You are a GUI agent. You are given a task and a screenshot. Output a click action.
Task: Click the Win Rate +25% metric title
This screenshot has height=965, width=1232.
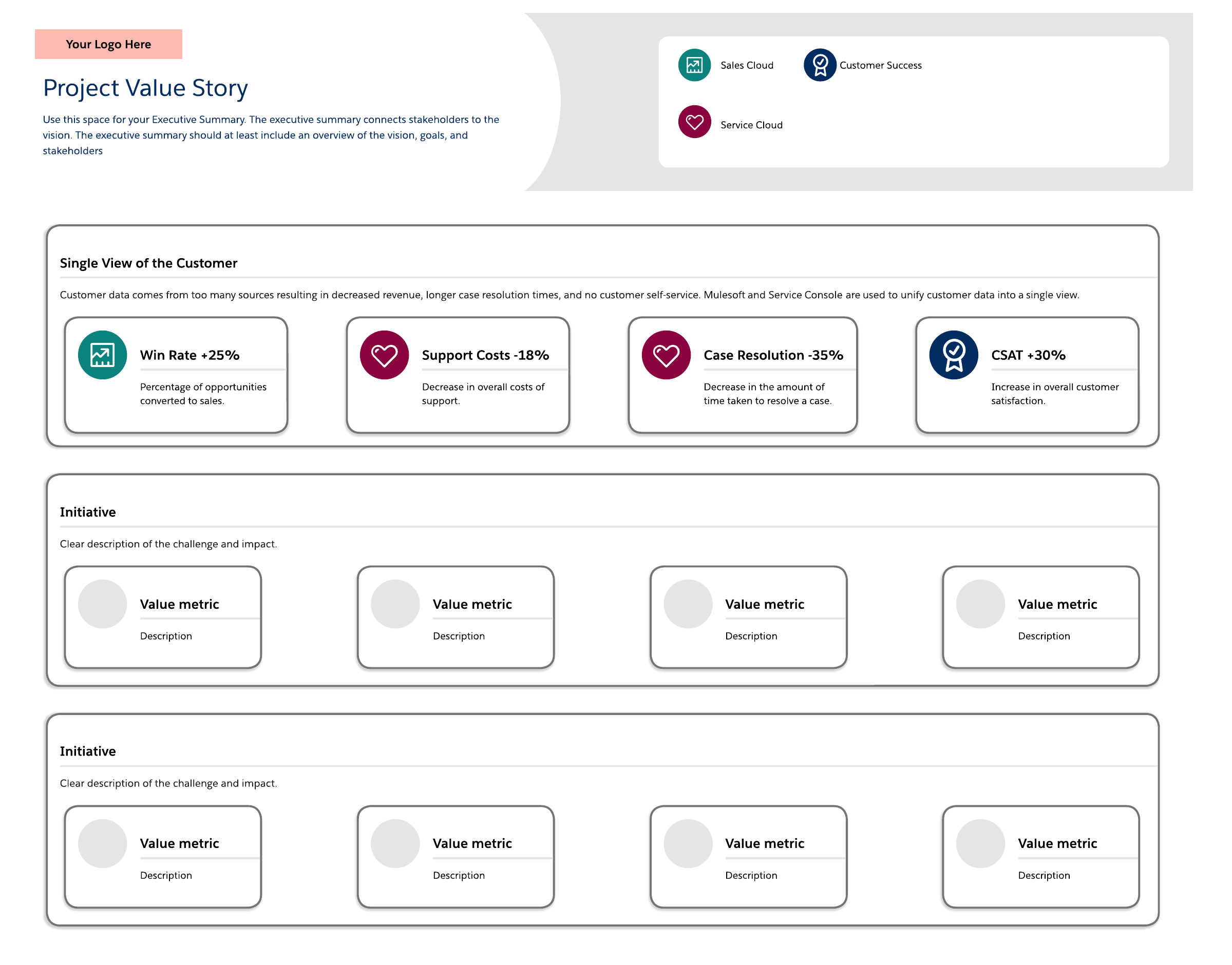click(190, 355)
